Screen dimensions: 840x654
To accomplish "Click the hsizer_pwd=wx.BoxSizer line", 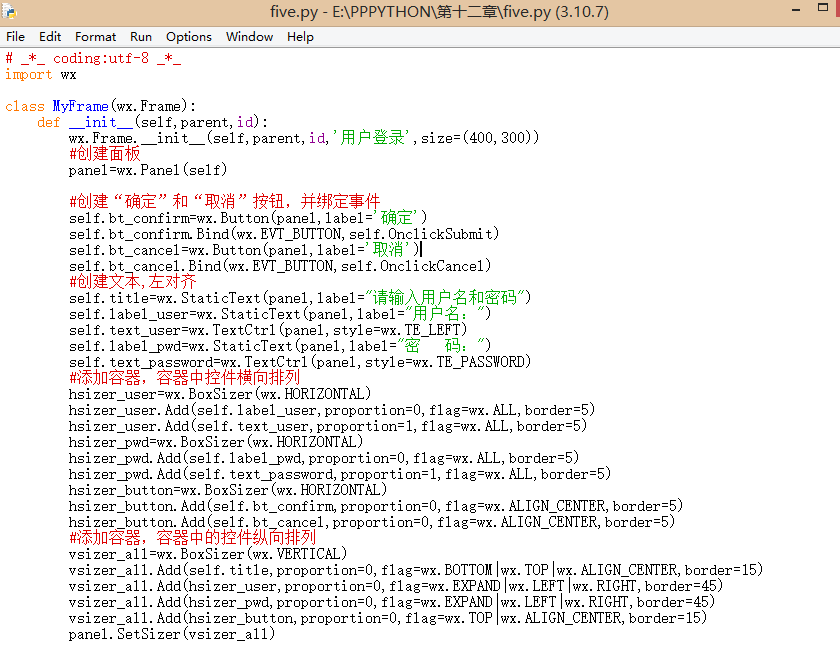I will coord(216,441).
